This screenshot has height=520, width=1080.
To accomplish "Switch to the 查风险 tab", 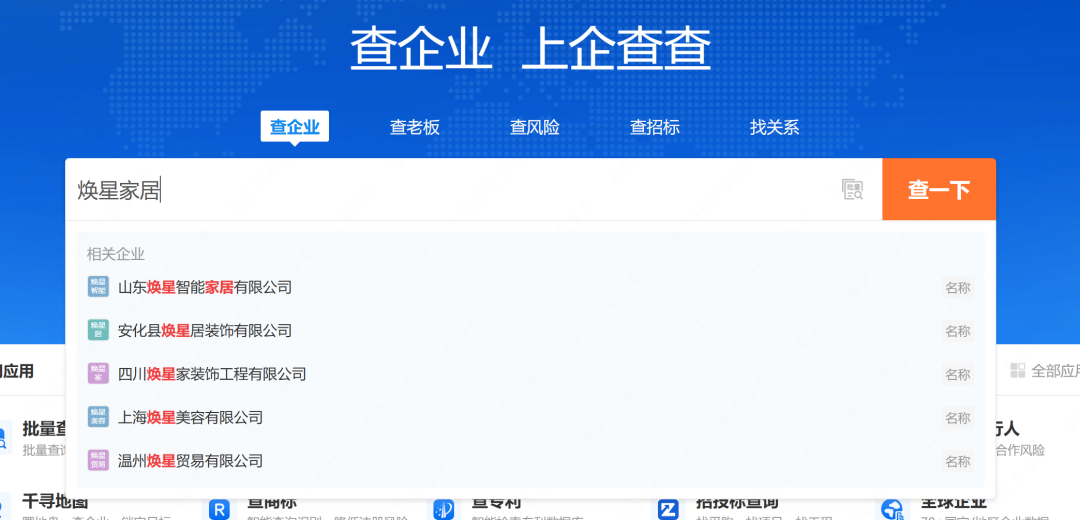I will click(534, 127).
